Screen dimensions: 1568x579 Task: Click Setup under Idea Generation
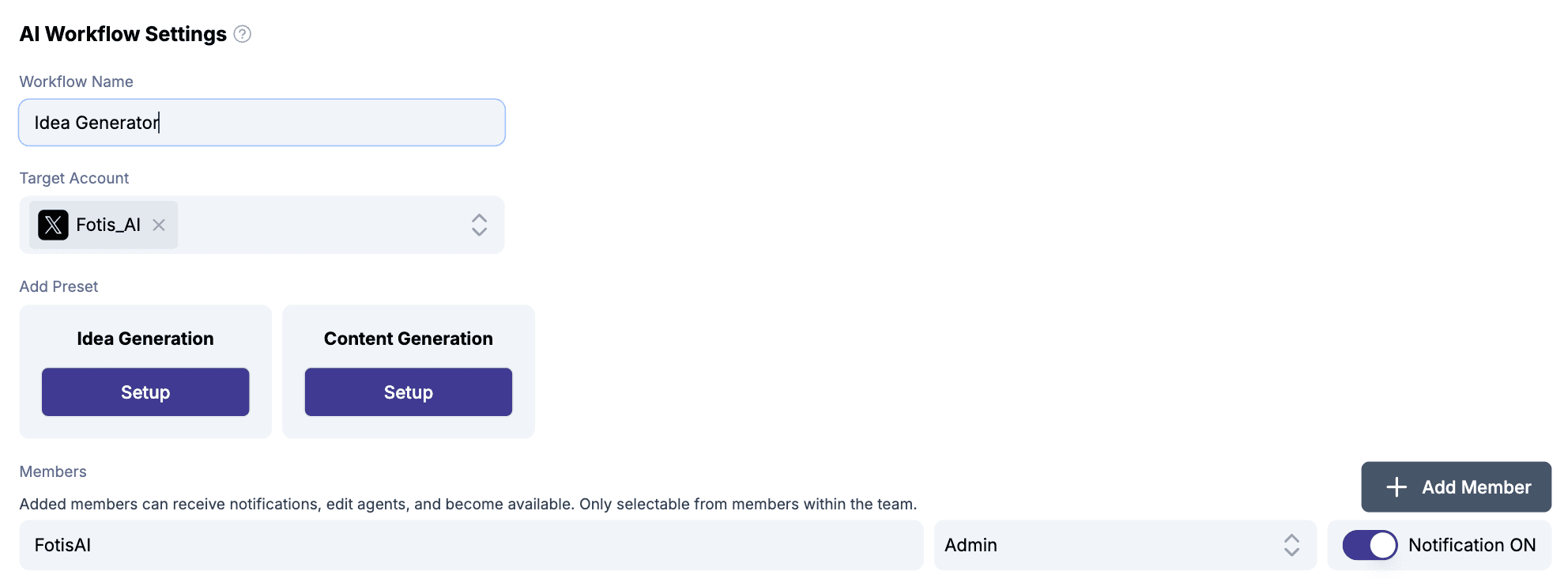click(x=145, y=392)
